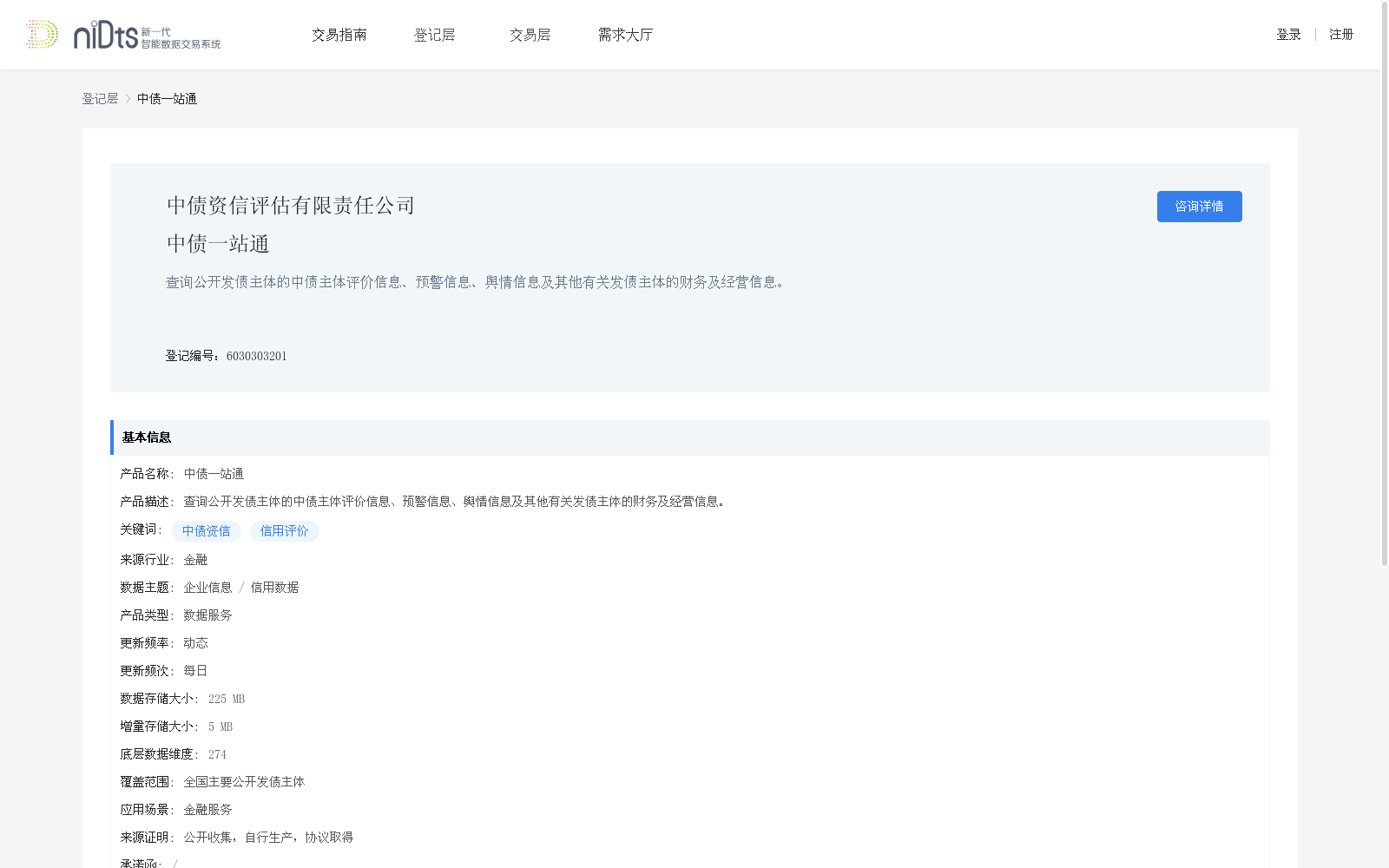Click the 动态 update frequency value

(x=195, y=643)
